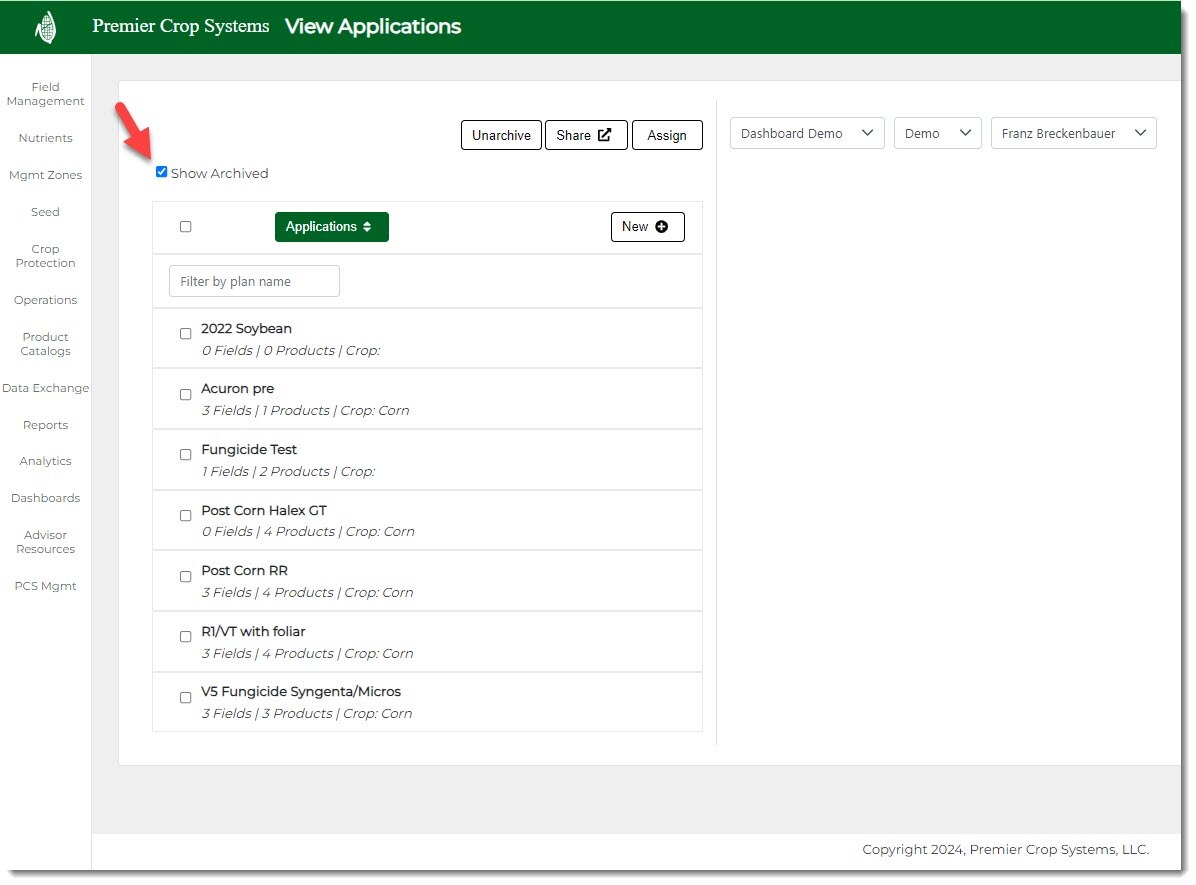Open the Dashboards sidebar section

[x=45, y=498]
